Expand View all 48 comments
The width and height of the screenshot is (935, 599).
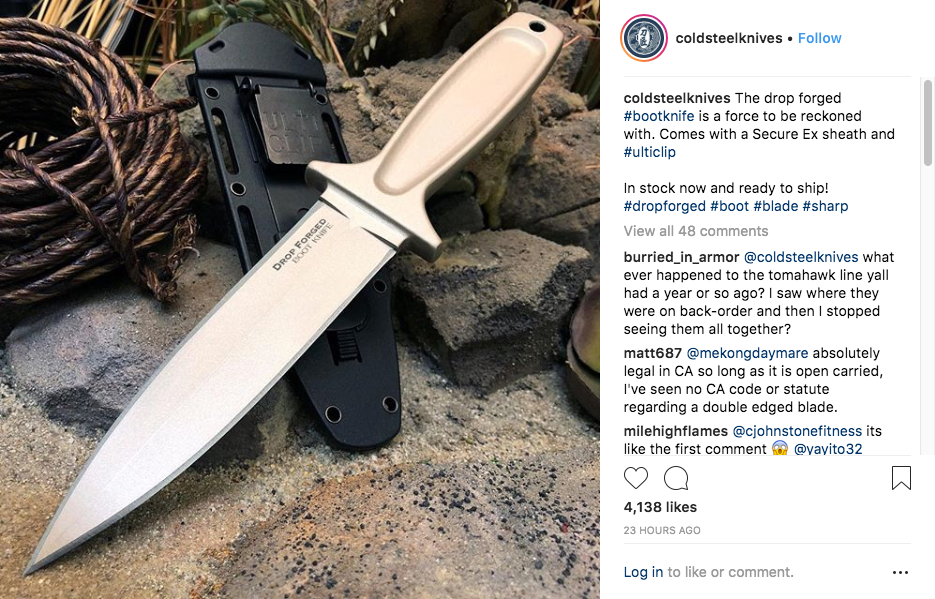point(696,231)
